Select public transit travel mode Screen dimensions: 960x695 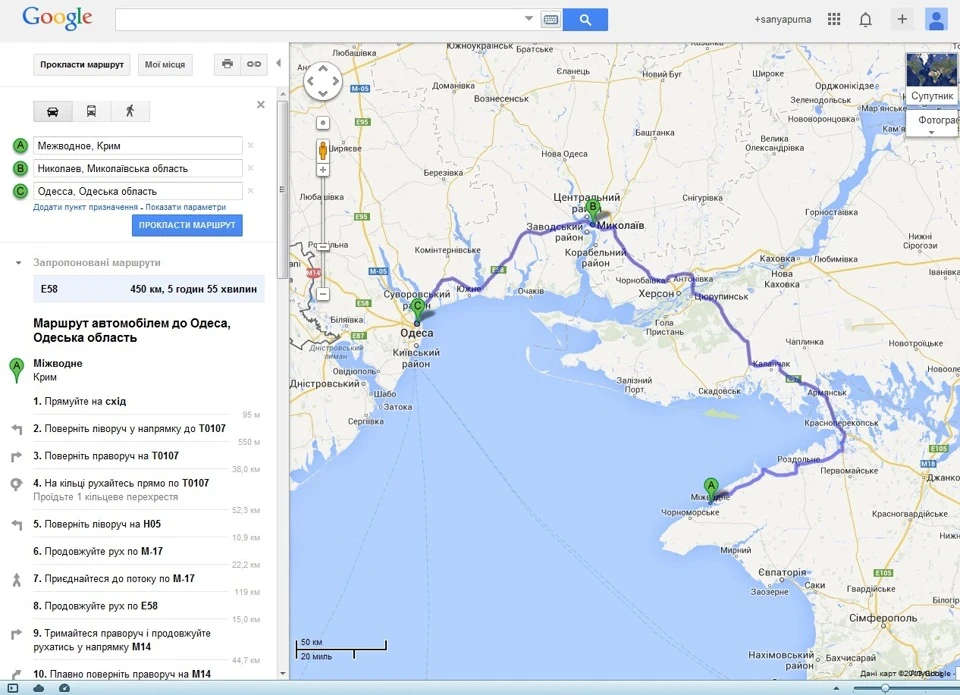91,111
